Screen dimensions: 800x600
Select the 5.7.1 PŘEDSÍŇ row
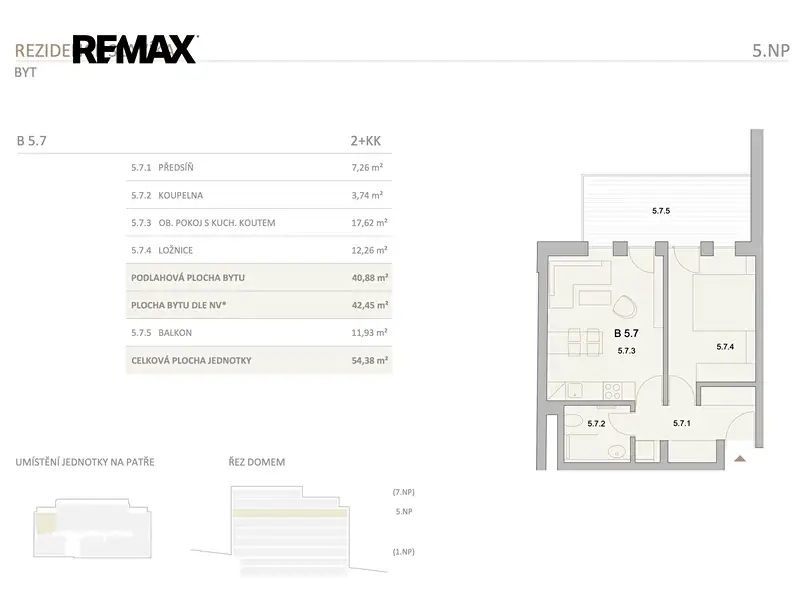[259, 167]
